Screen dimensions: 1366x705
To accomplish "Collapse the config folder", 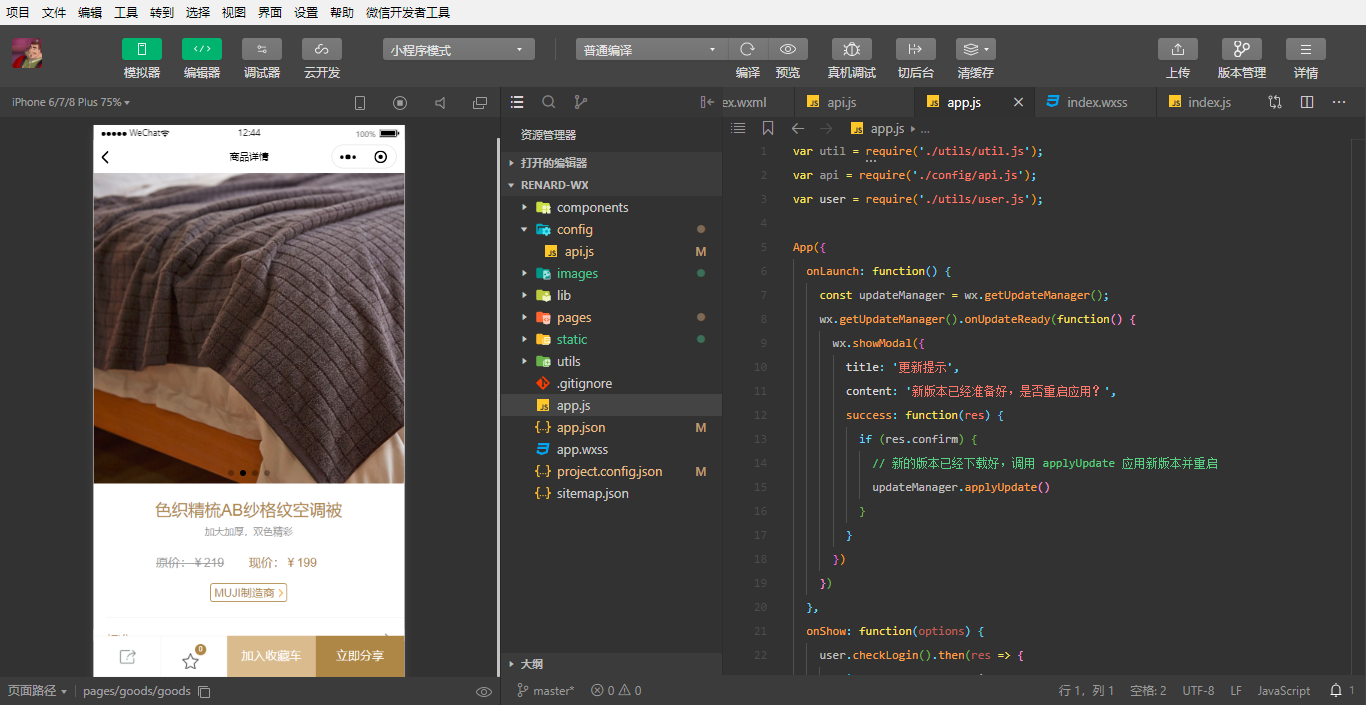I will point(611,229).
